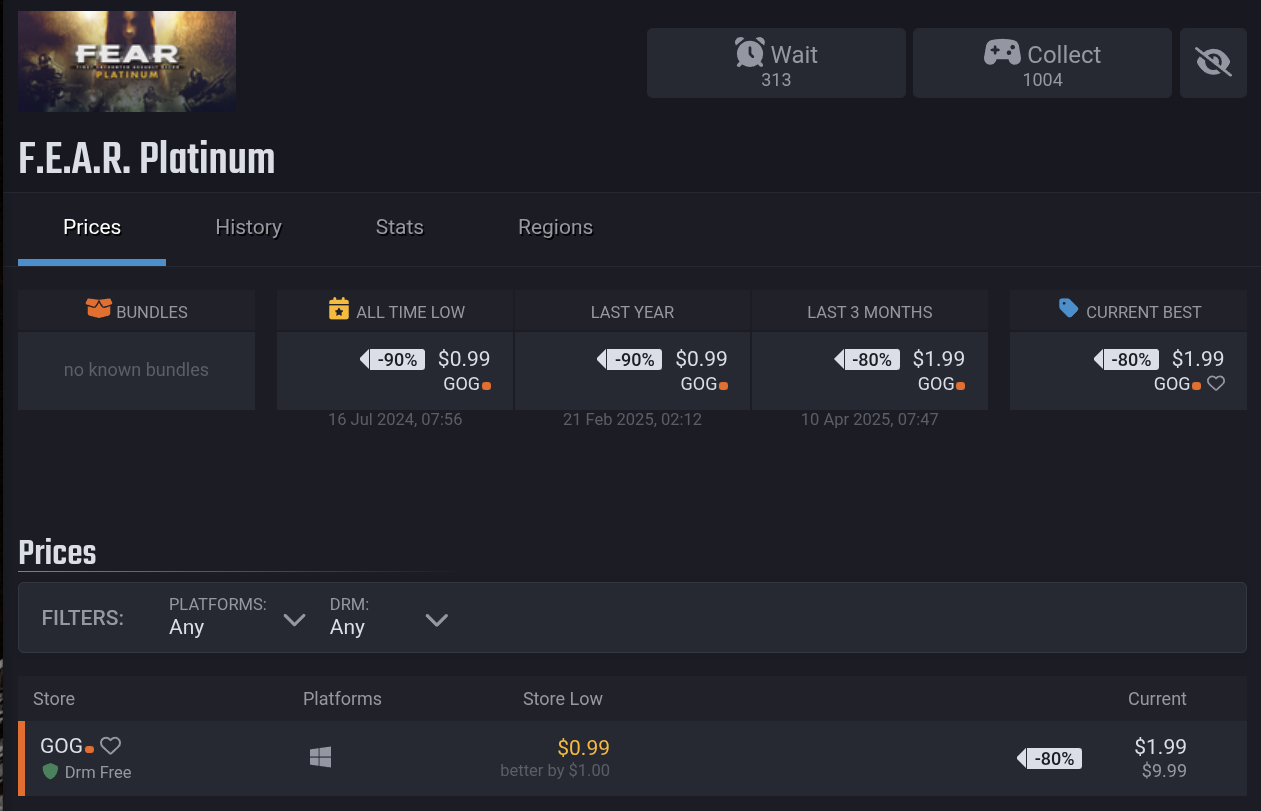This screenshot has width=1261, height=811.
Task: Click the All Time Low calendar icon
Action: click(x=339, y=309)
